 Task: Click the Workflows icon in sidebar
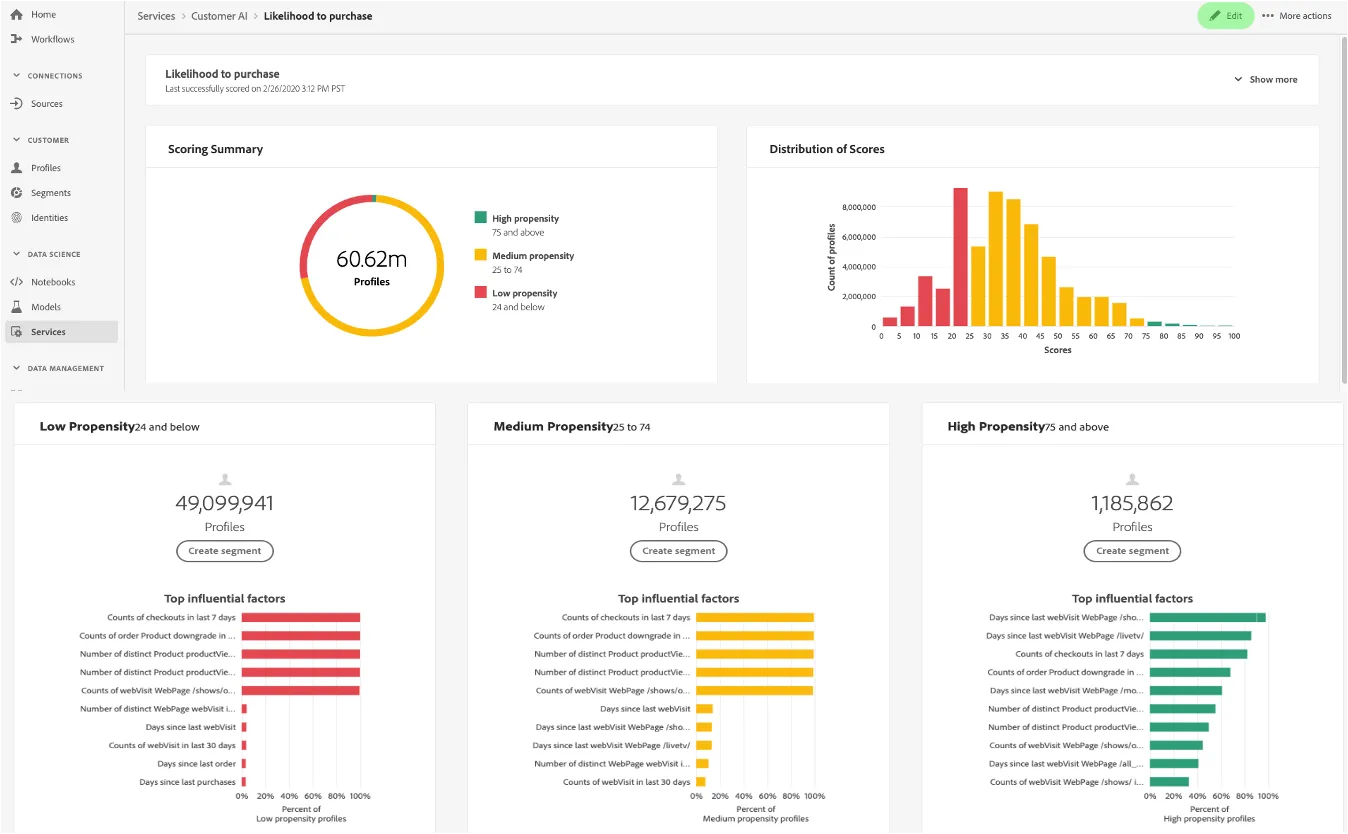click(x=16, y=39)
